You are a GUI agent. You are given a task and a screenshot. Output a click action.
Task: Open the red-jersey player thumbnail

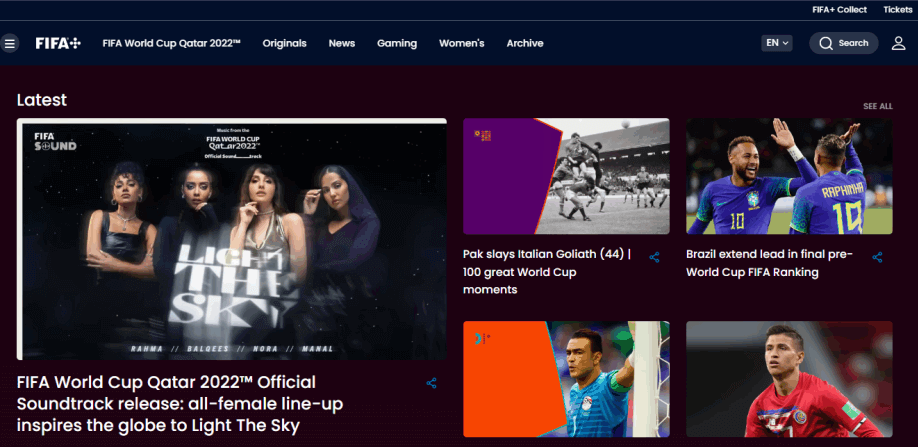(x=789, y=379)
